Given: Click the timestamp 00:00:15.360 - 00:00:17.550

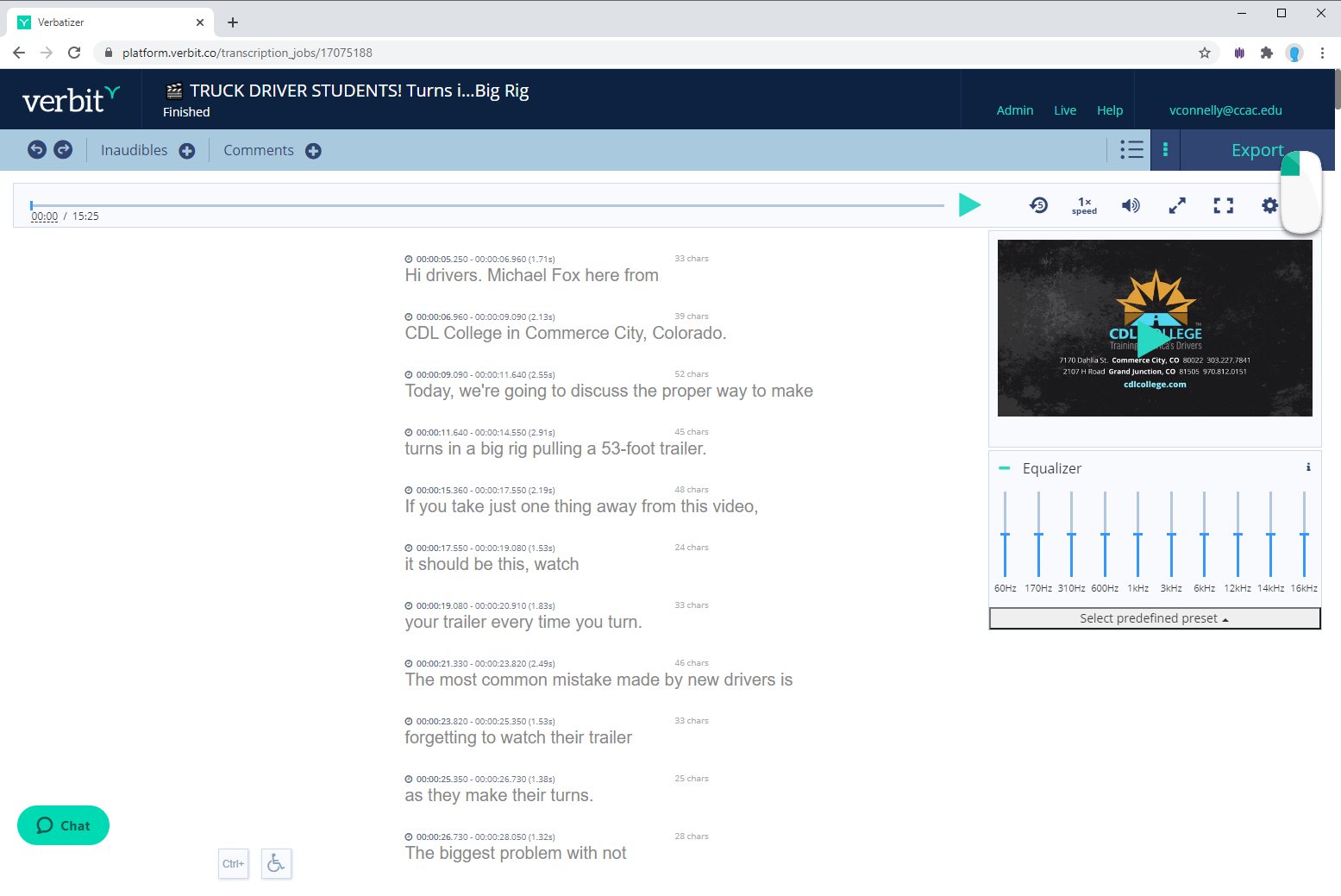Looking at the screenshot, I should pos(479,490).
